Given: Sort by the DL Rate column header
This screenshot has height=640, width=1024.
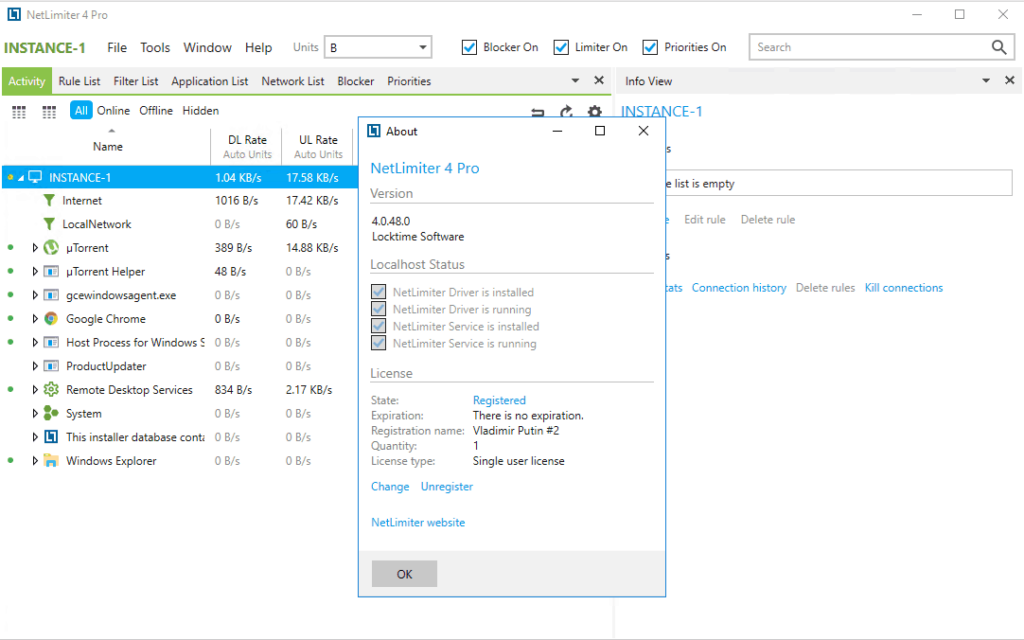Looking at the screenshot, I should (247, 146).
